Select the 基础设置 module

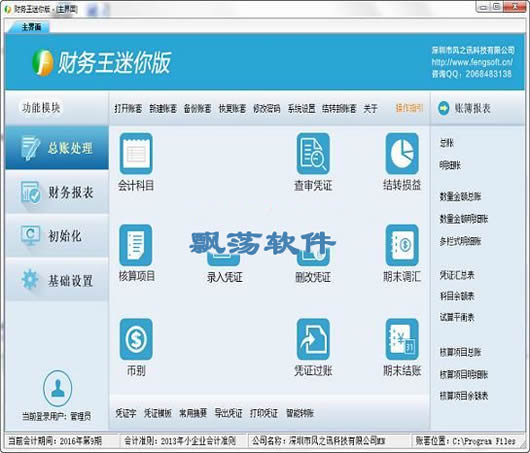tap(57, 280)
